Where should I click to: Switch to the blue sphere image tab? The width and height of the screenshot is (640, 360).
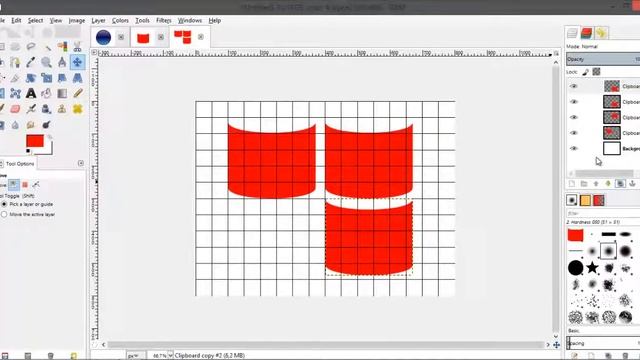point(104,37)
